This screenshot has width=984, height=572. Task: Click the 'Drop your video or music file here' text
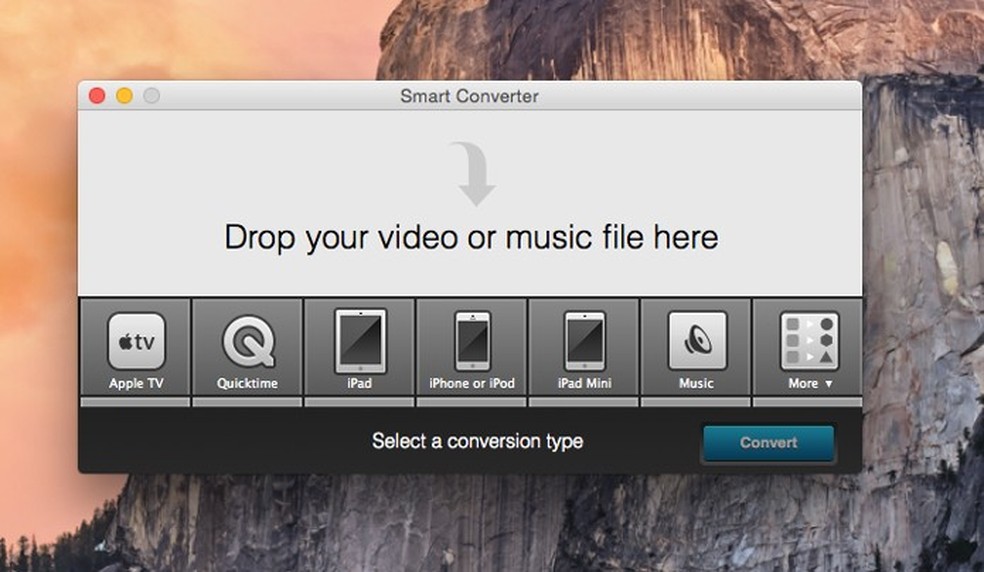(x=471, y=238)
